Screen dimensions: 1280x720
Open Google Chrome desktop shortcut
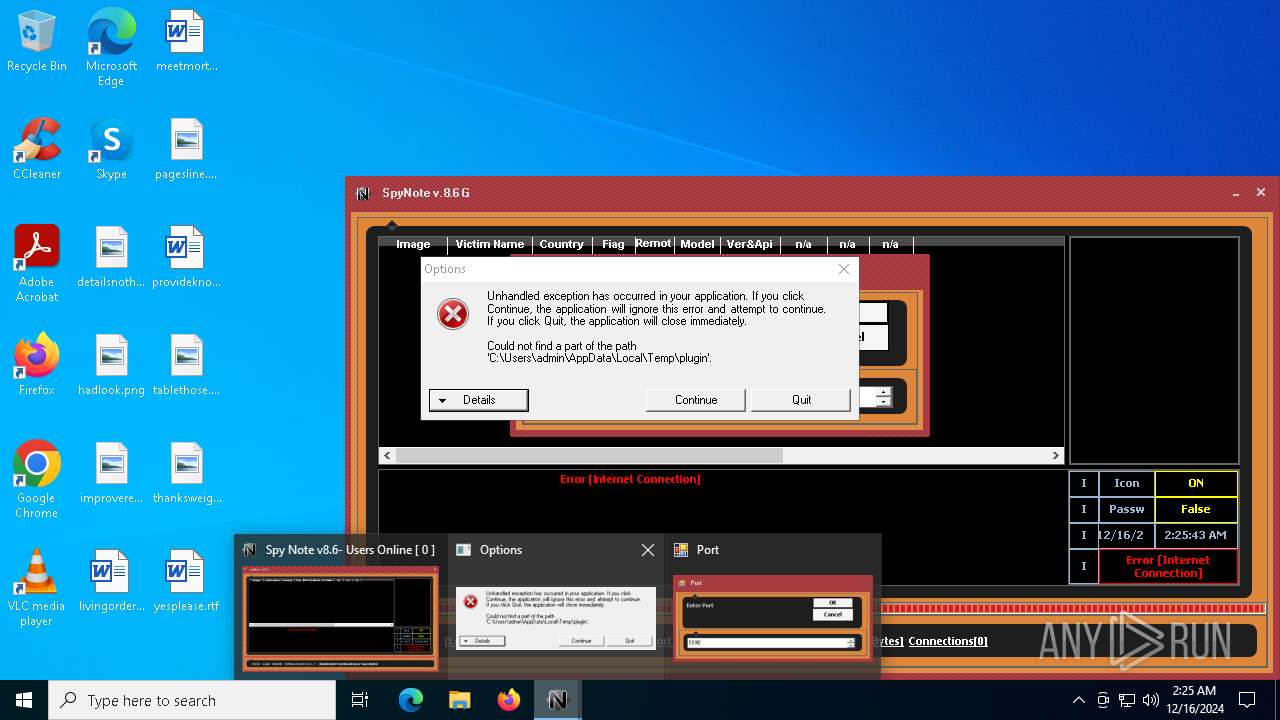click(37, 480)
